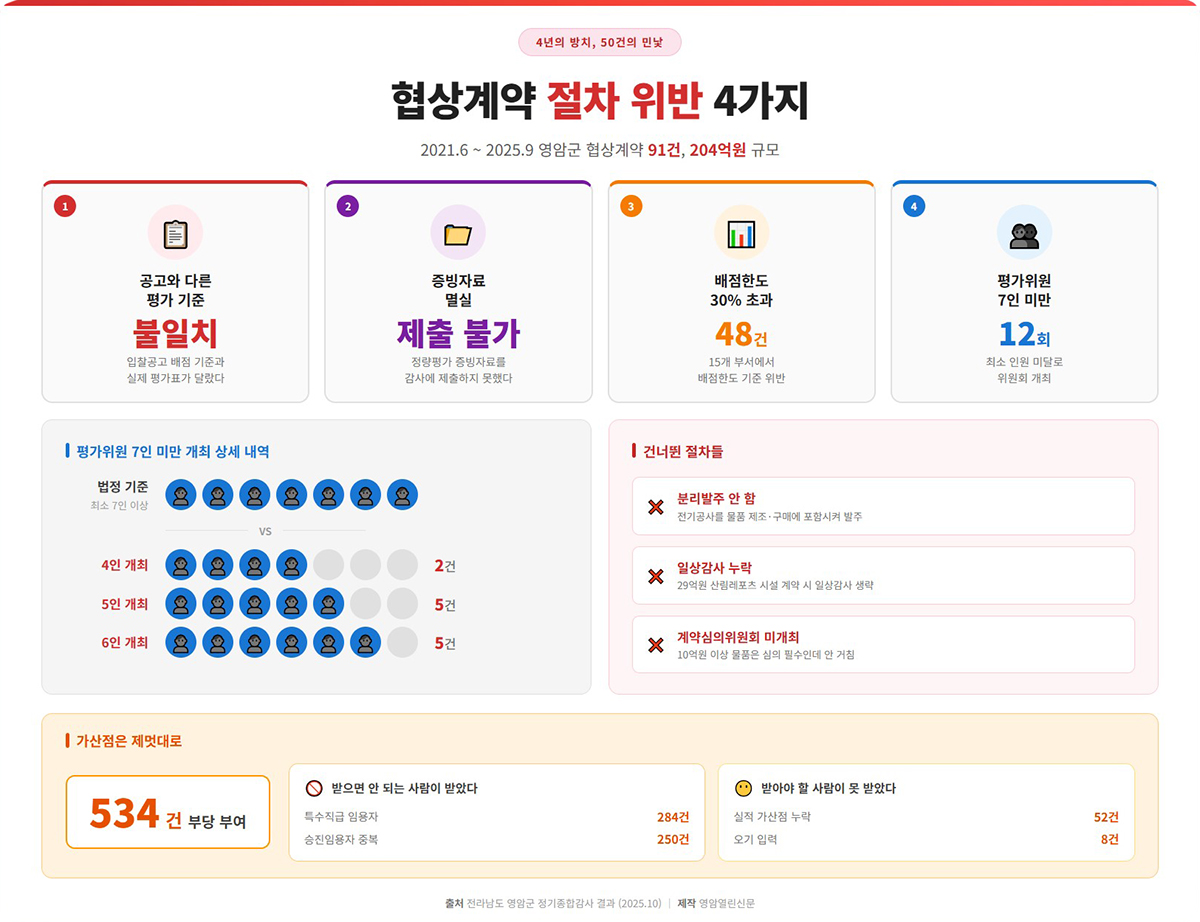Click the purple number 2 badge
1200x922 pixels.
tap(348, 207)
